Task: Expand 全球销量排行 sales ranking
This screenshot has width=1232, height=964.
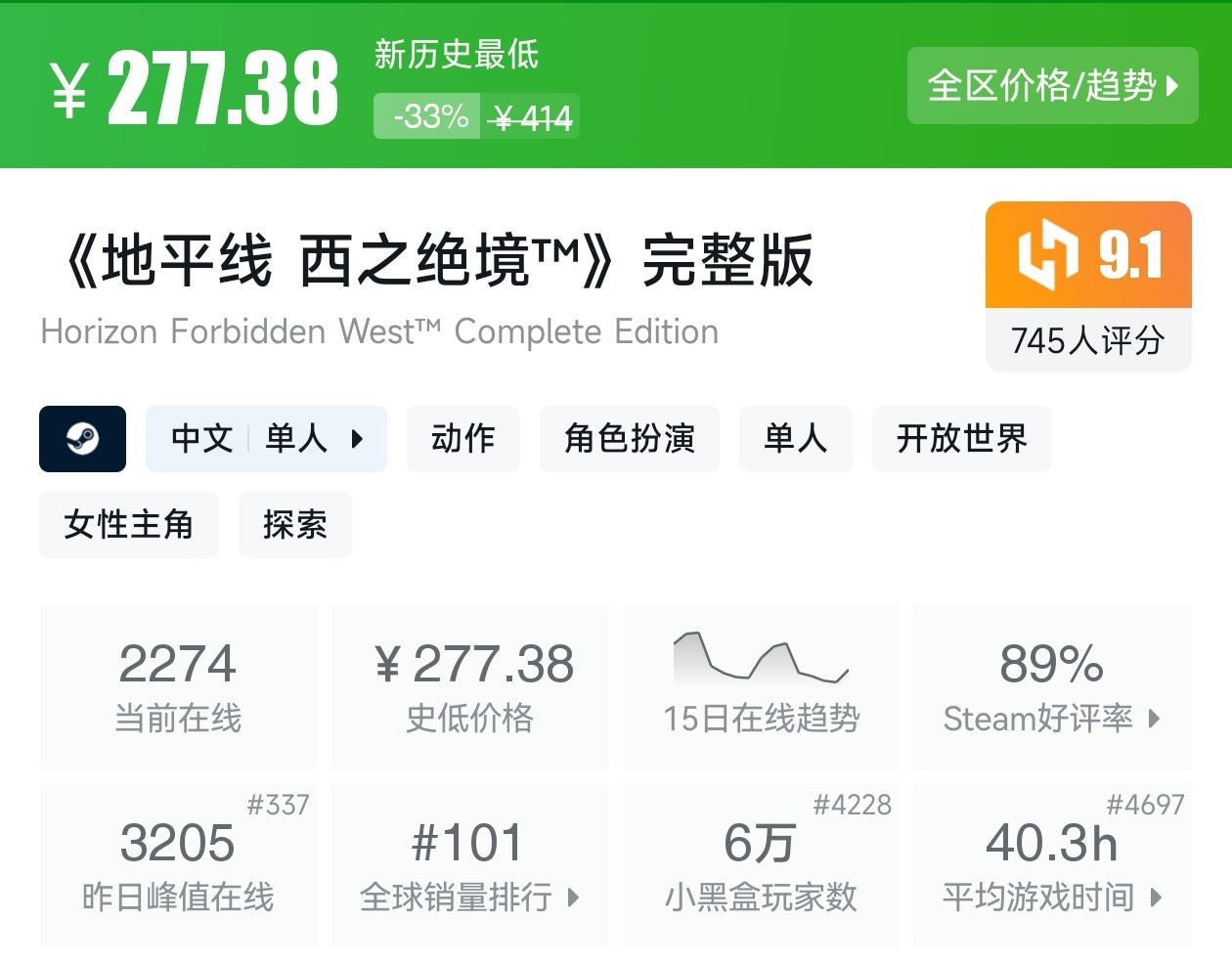Action: pyautogui.click(x=469, y=897)
